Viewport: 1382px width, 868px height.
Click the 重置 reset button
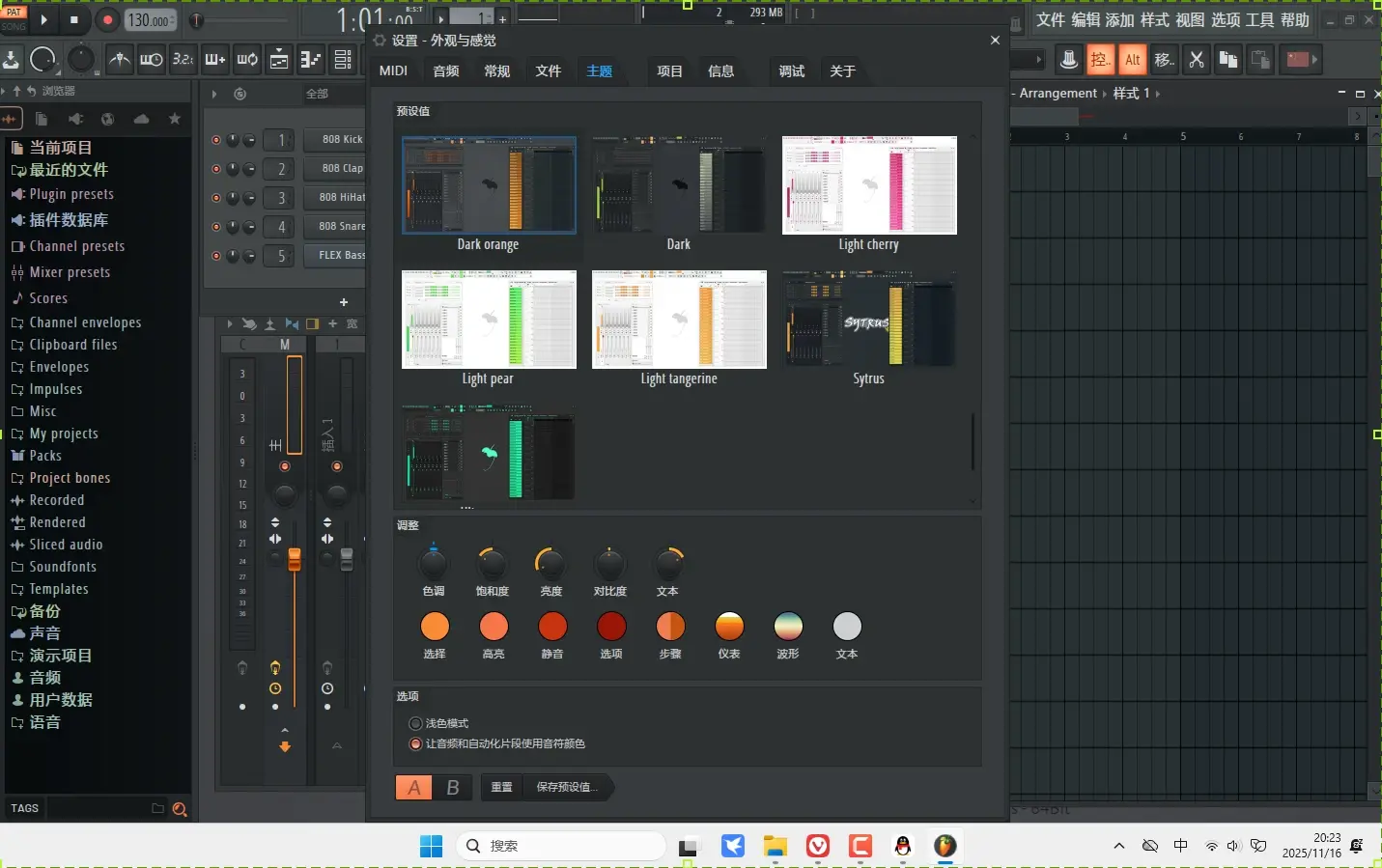502,787
